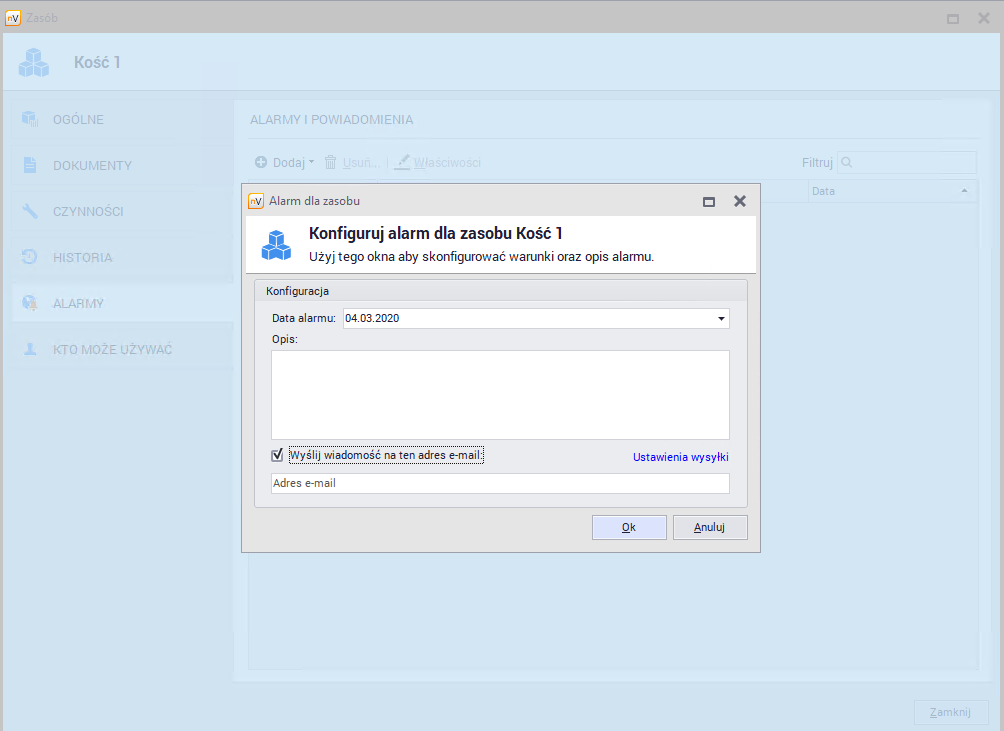Click the Ogólne sidebar icon

coord(30,120)
